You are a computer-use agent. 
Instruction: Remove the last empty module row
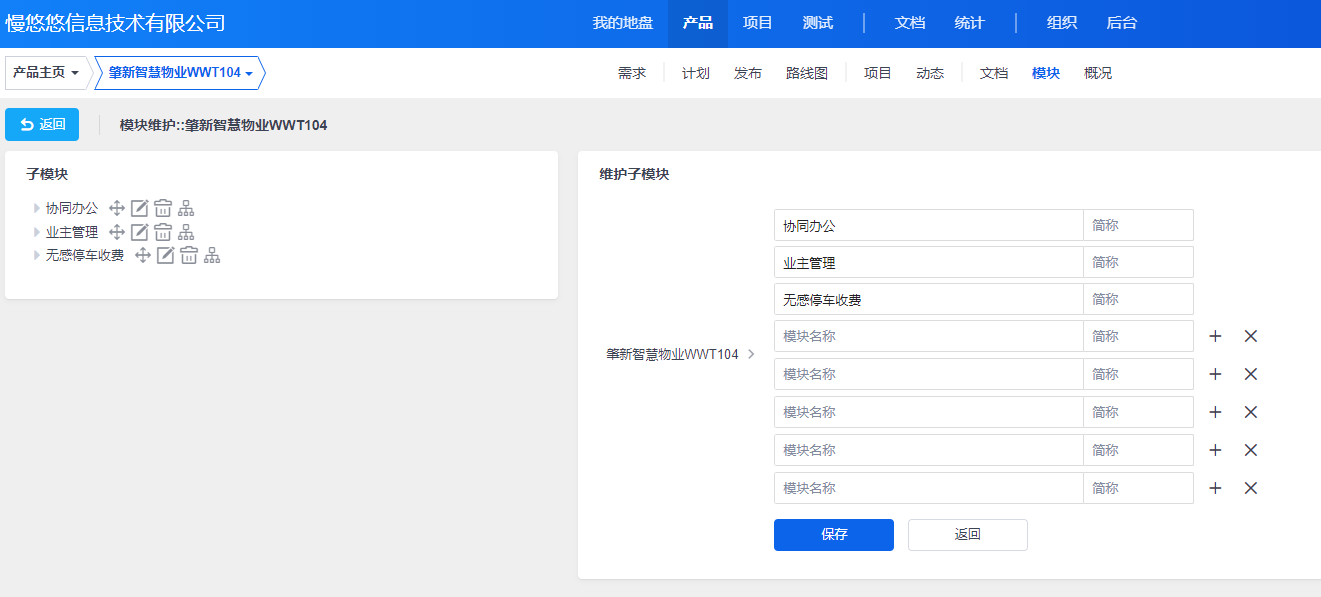pyautogui.click(x=1250, y=488)
